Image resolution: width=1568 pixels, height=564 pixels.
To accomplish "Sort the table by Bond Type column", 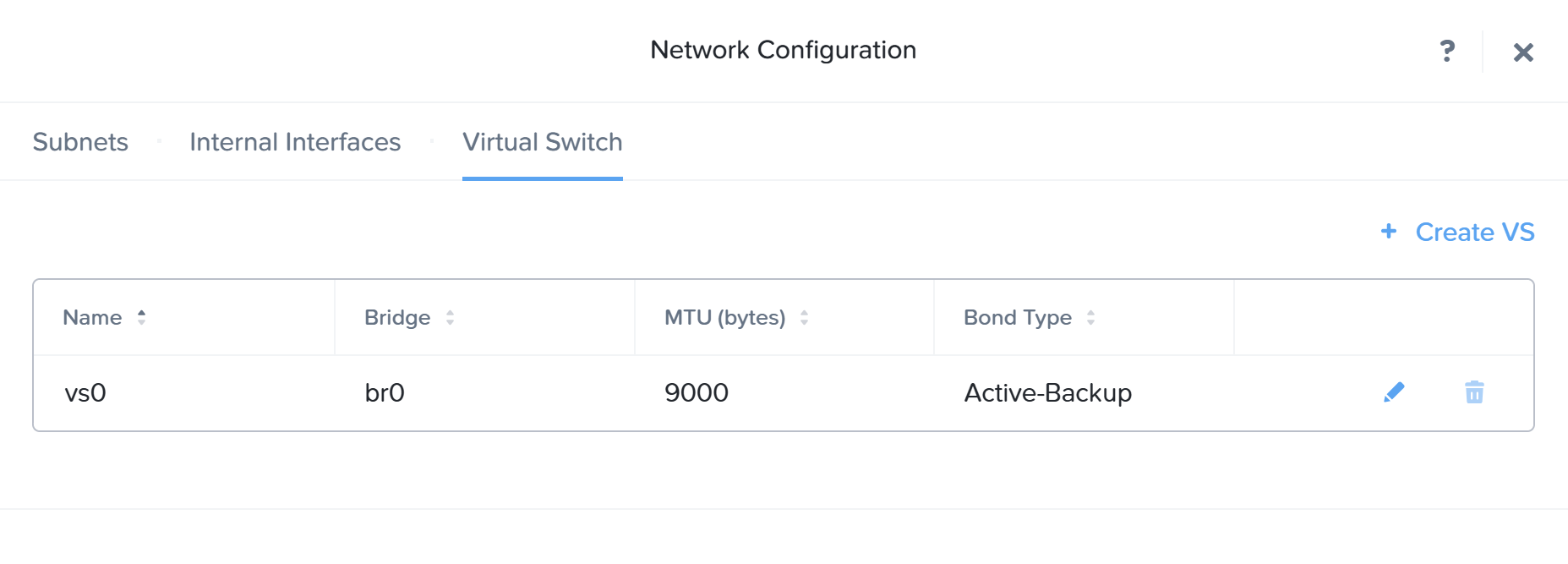I will pyautogui.click(x=1090, y=317).
